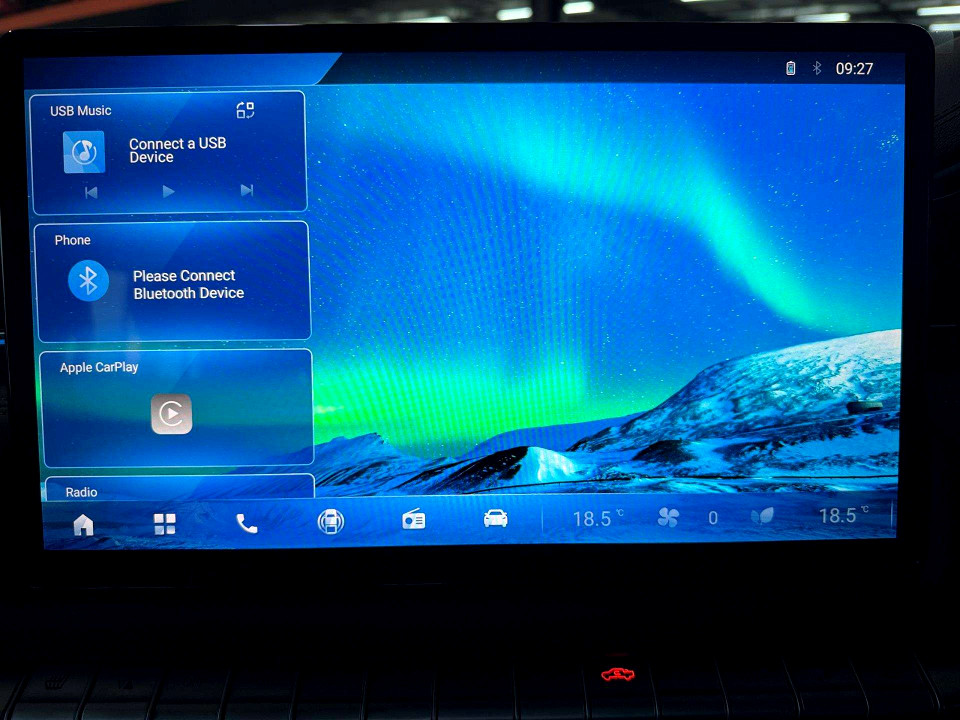
Task: Skip to previous USB track
Action: 91,193
